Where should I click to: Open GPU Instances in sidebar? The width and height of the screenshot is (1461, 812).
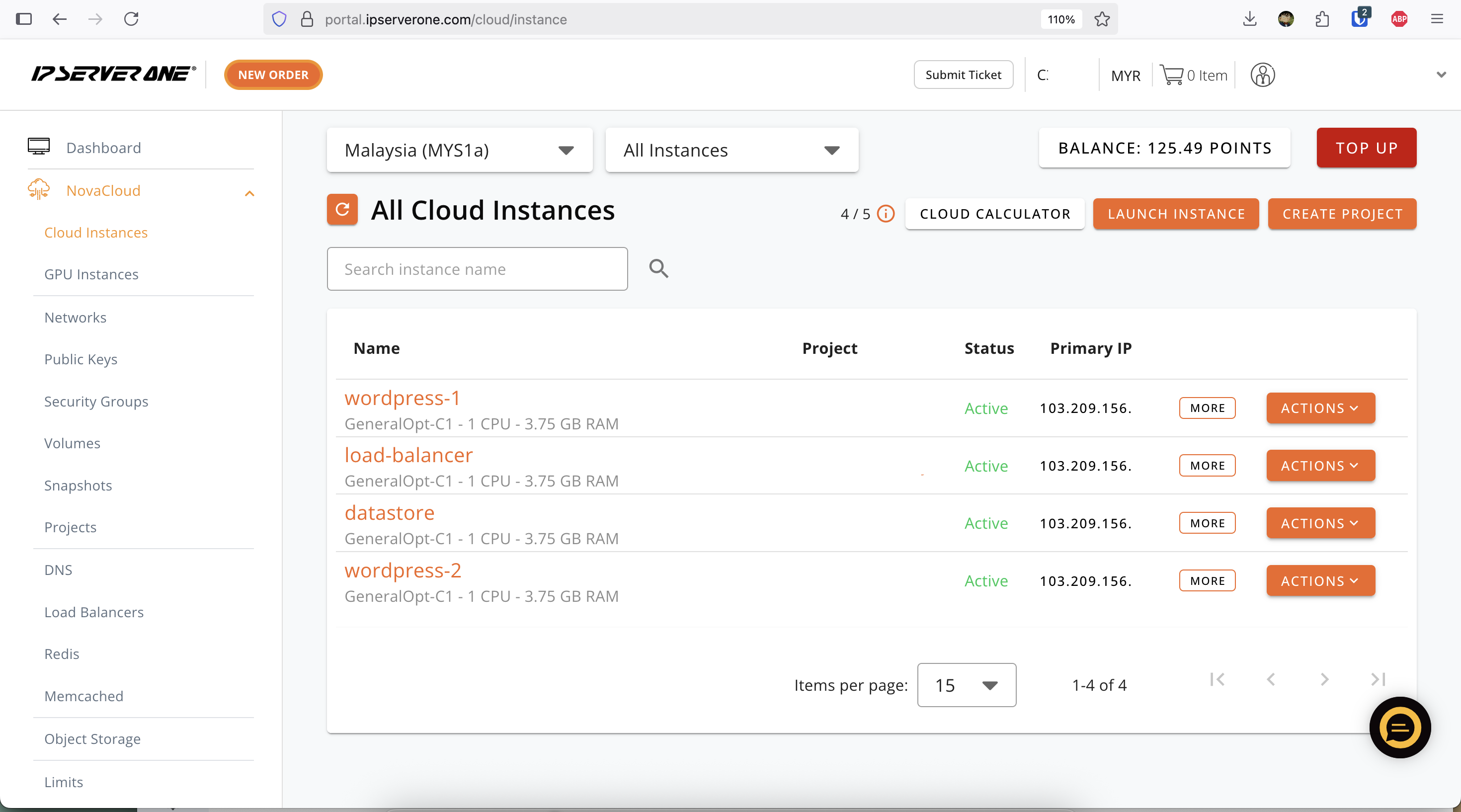coord(91,274)
